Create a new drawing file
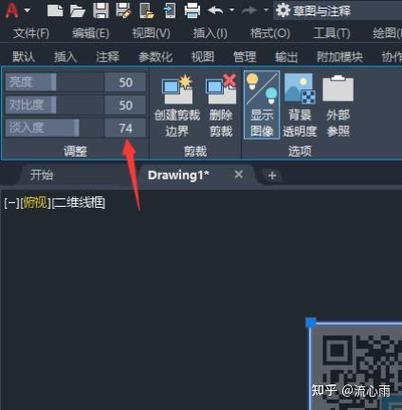 point(55,10)
